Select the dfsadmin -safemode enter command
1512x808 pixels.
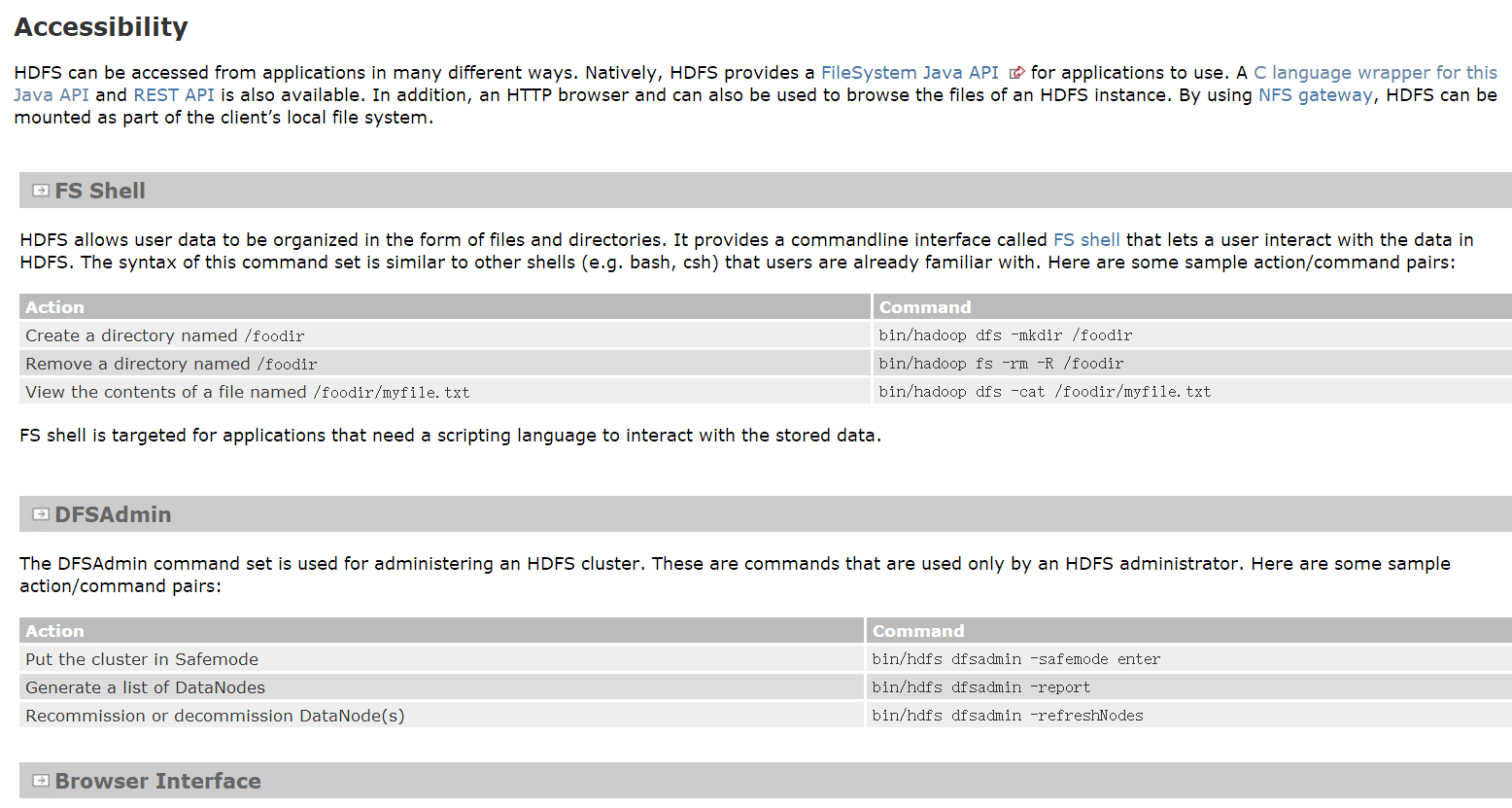1015,659
